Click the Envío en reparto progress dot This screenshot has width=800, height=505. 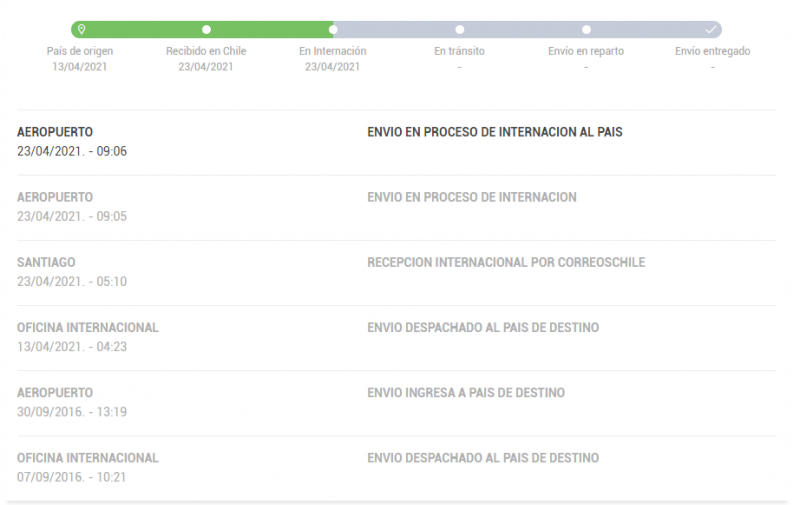(586, 29)
